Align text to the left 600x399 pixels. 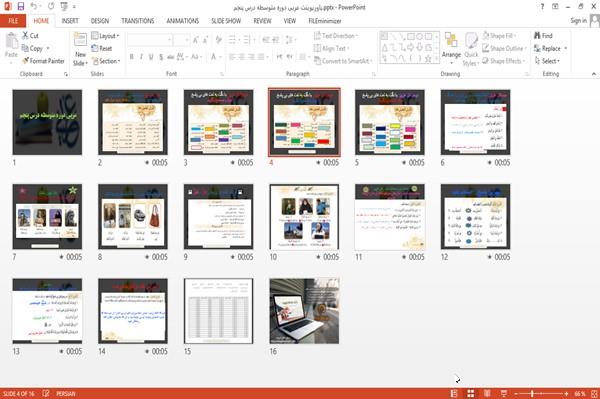[232, 57]
